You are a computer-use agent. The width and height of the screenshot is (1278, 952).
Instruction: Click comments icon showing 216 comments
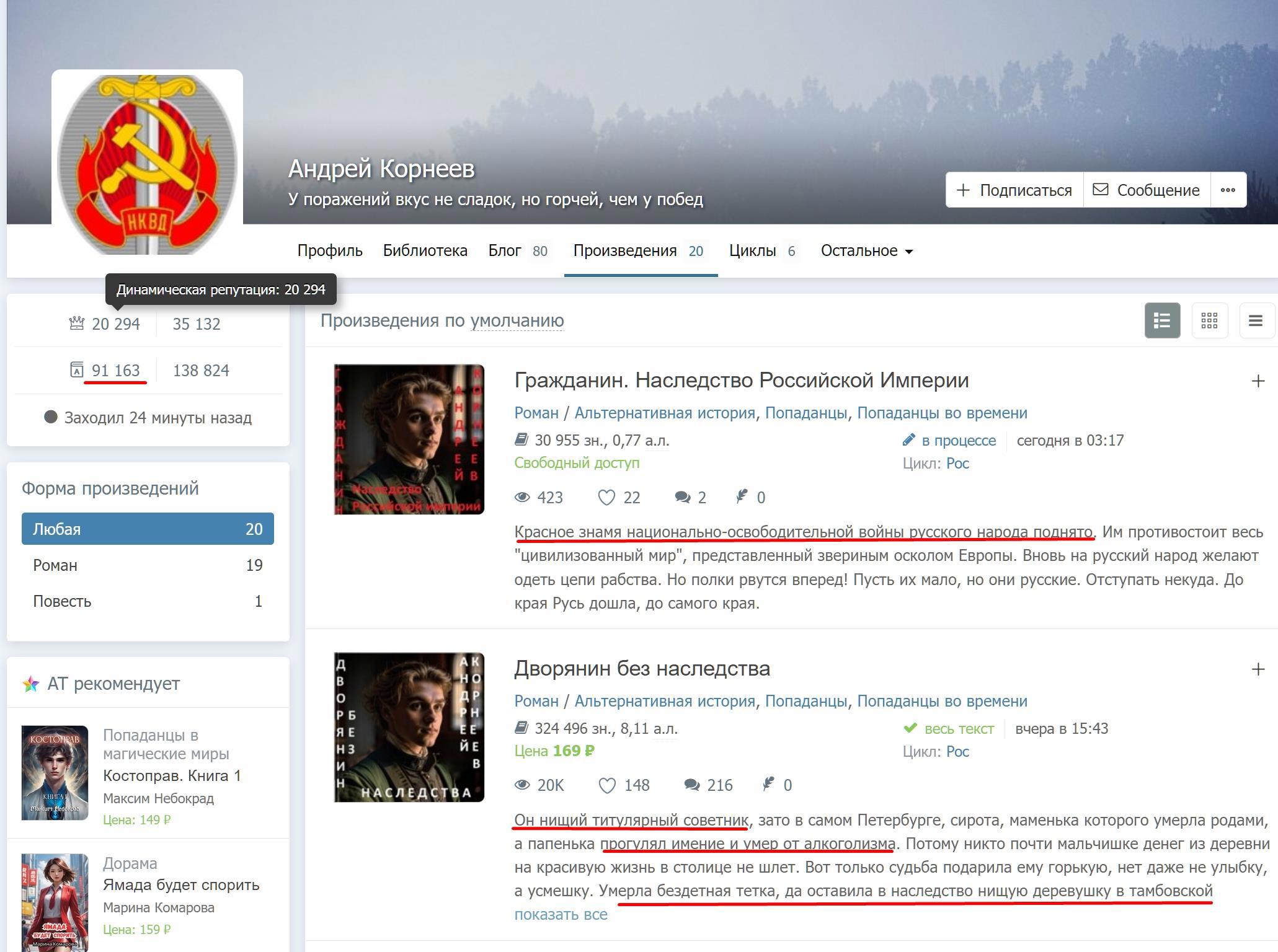pyautogui.click(x=691, y=785)
